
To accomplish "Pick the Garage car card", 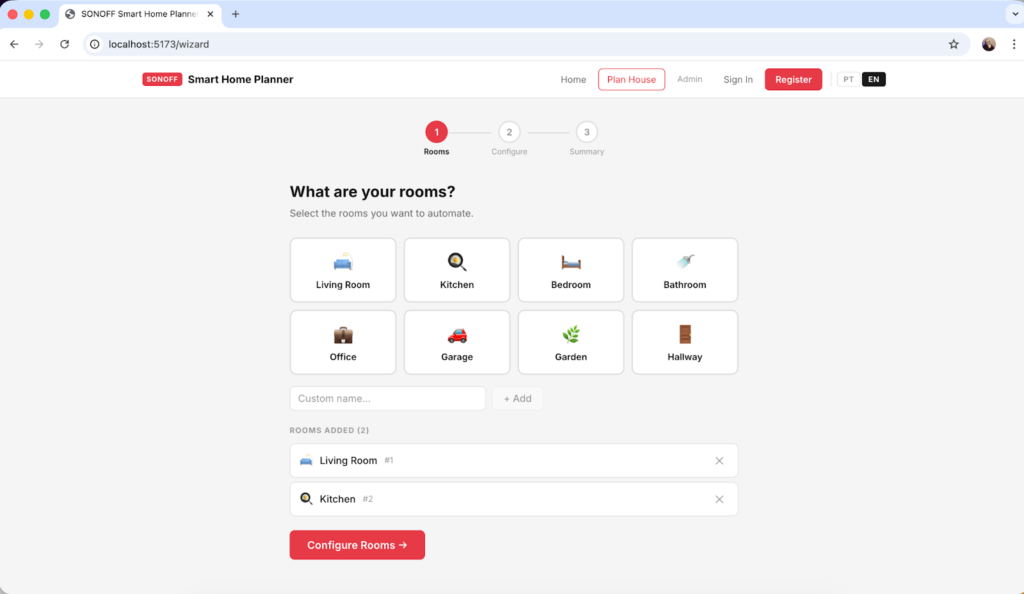I will point(457,342).
